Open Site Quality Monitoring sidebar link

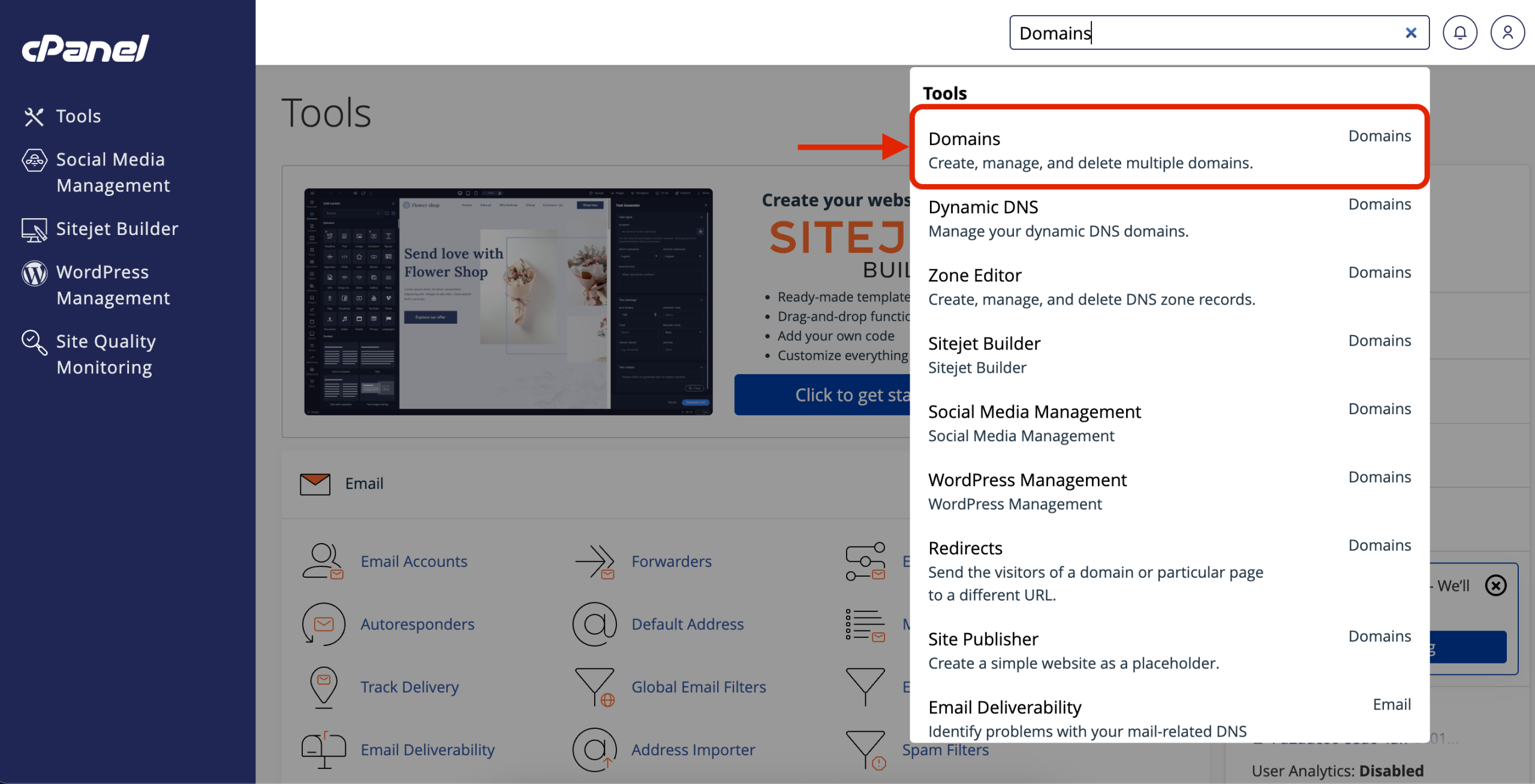click(x=106, y=354)
